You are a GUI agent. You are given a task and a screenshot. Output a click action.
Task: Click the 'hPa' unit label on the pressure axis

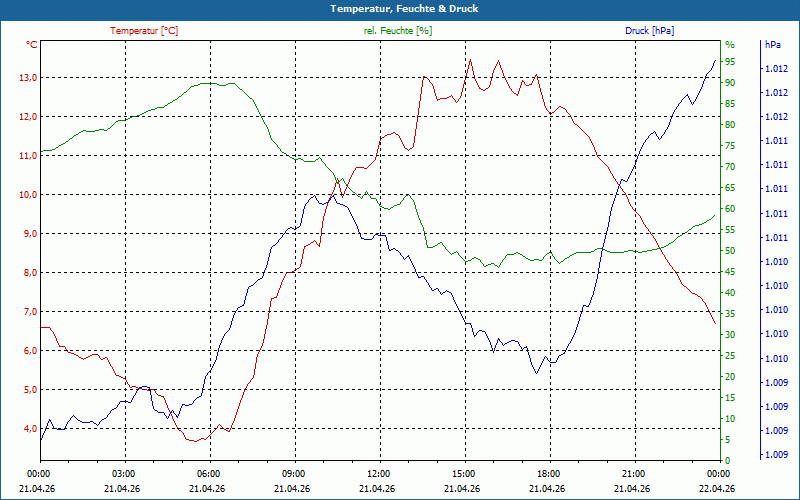(772, 45)
